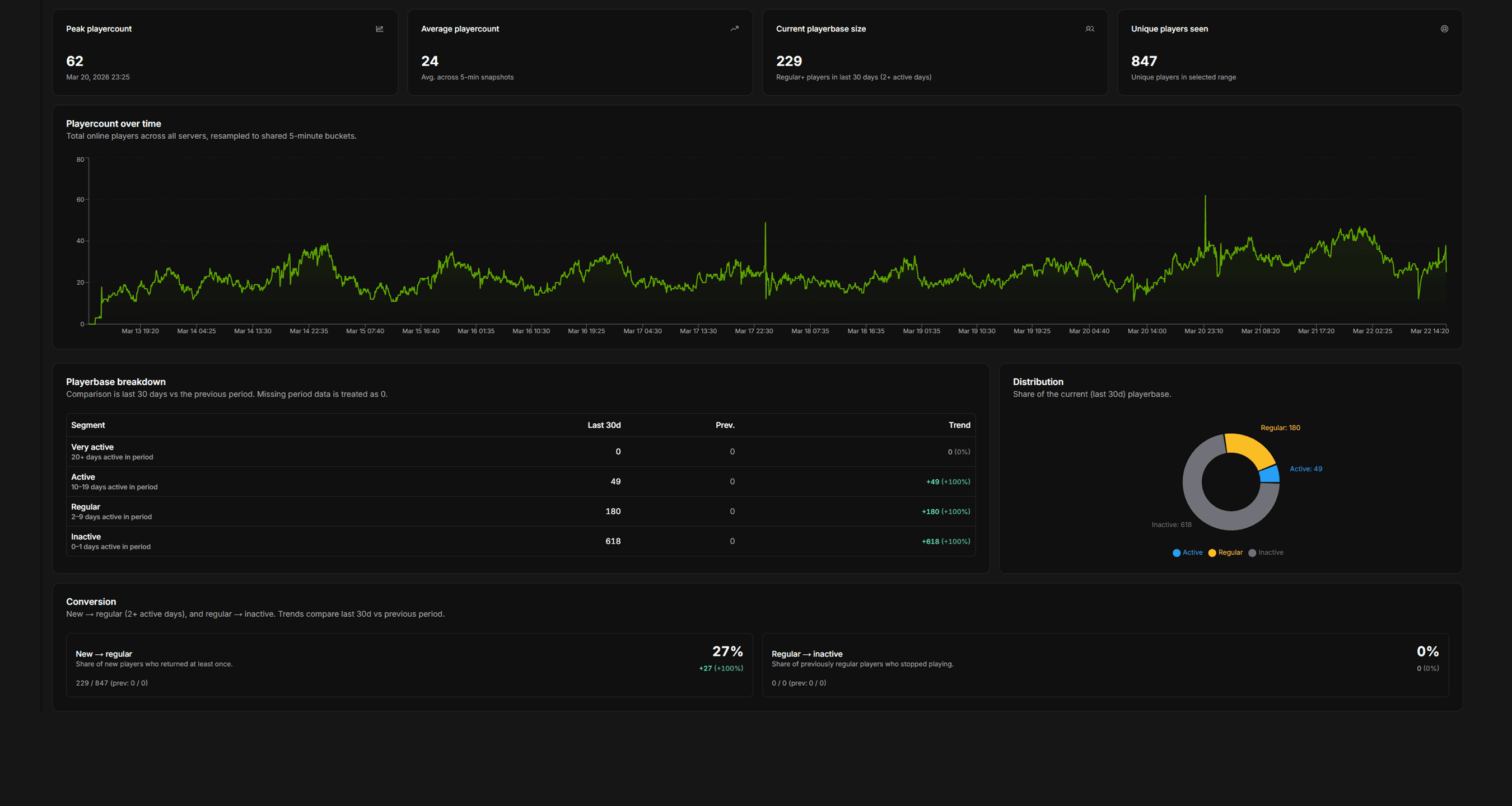Click the Segment column header
This screenshot has height=806, width=1512.
[x=88, y=425]
